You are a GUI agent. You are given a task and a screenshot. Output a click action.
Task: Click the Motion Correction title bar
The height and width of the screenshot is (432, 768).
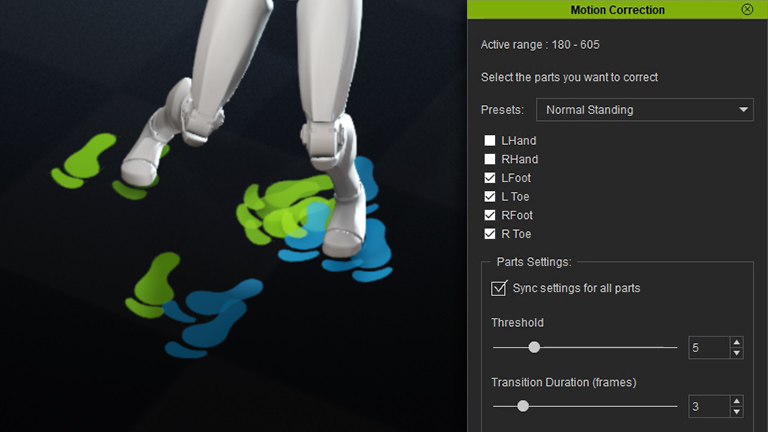(x=617, y=9)
